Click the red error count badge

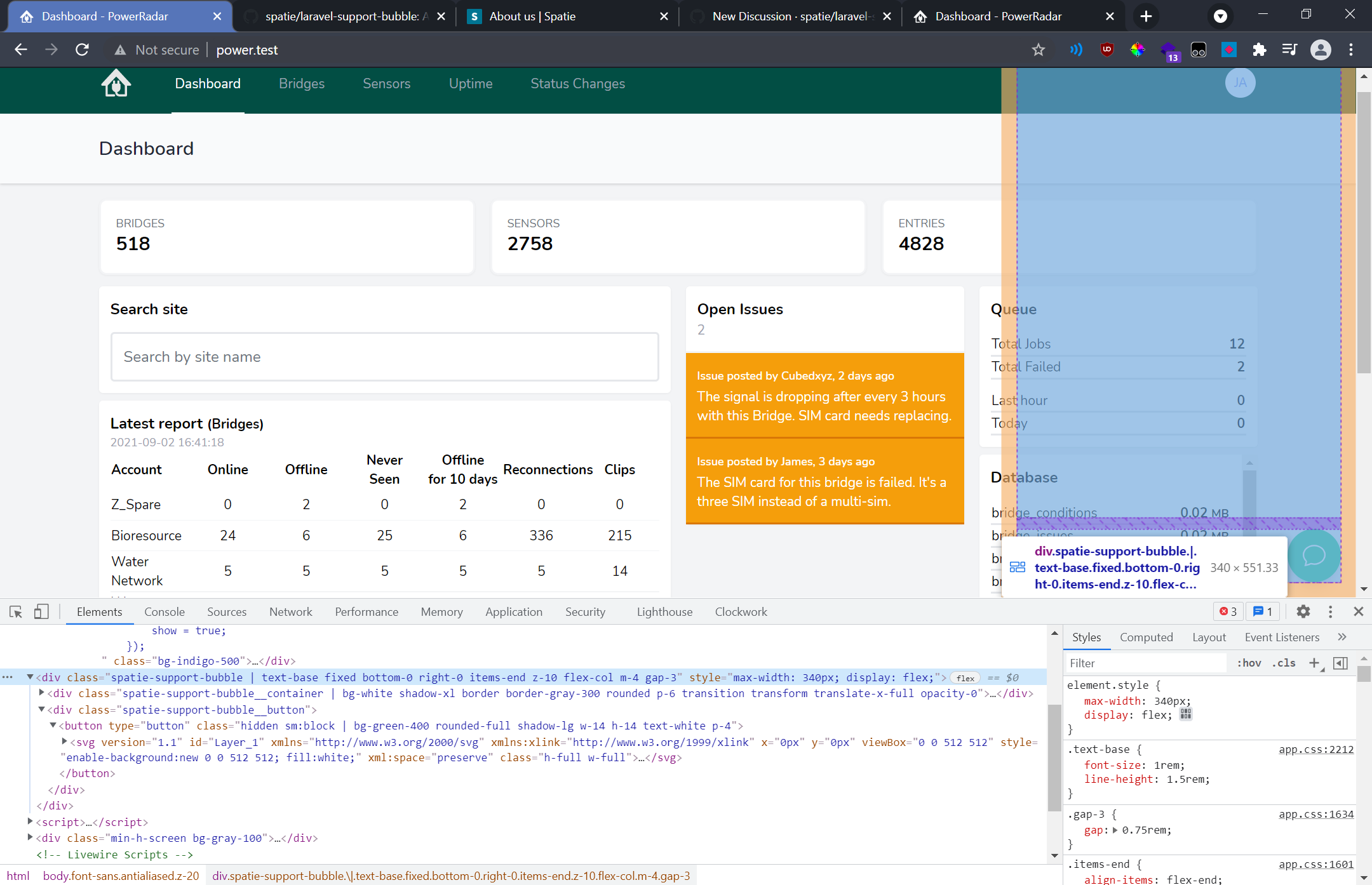(x=1228, y=611)
